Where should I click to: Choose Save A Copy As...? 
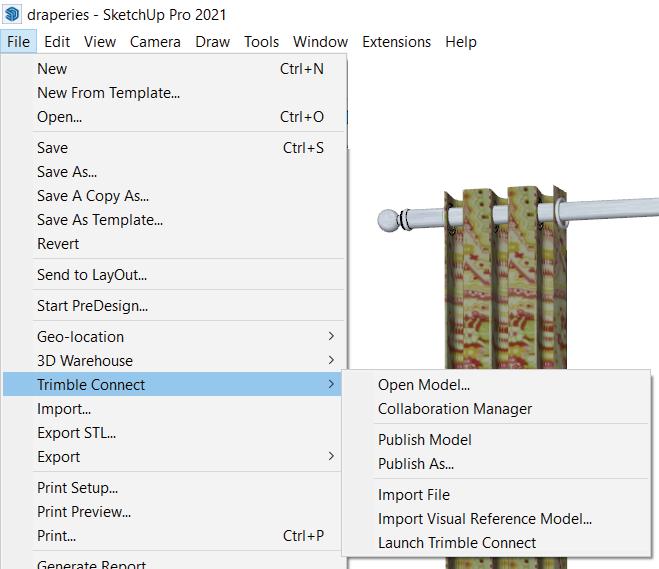(x=174, y=195)
